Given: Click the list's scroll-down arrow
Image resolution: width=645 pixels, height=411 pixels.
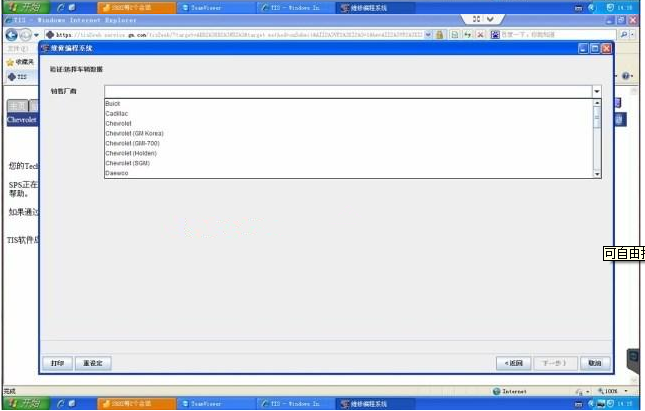Looking at the screenshot, I should [x=597, y=174].
